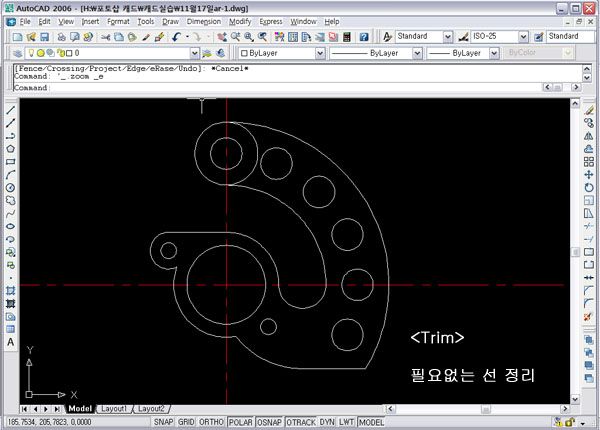Open the ISO-25 dimension style dropdown
The height and width of the screenshot is (430, 600).
click(523, 37)
